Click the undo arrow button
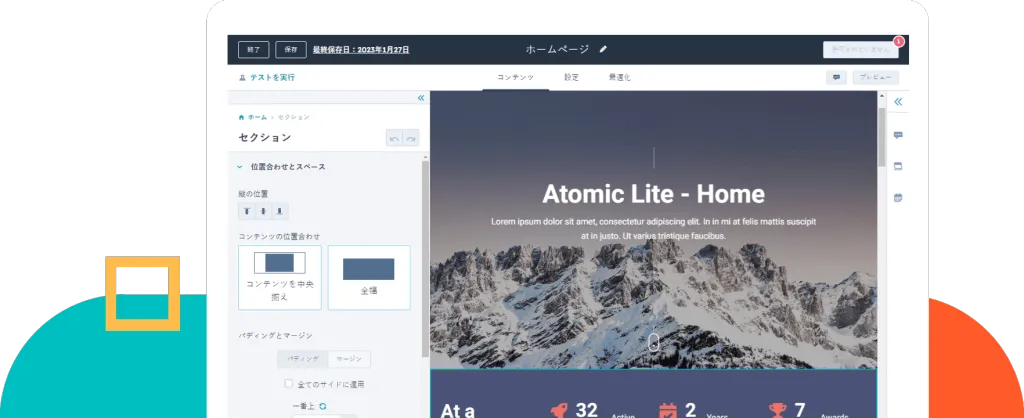Image resolution: width=1024 pixels, height=418 pixels. click(x=394, y=138)
